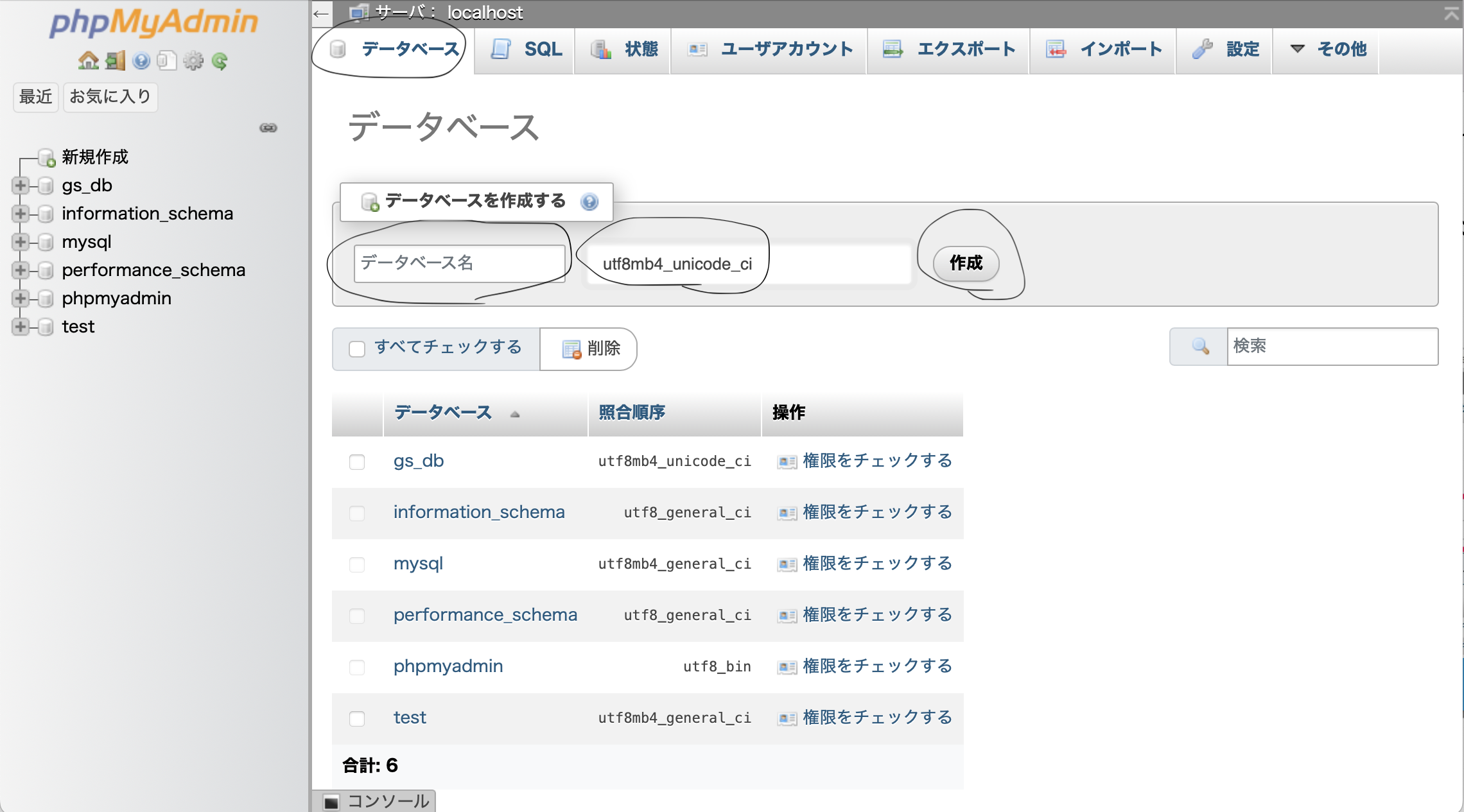Delete selected databases using the trash icon

coord(570,349)
